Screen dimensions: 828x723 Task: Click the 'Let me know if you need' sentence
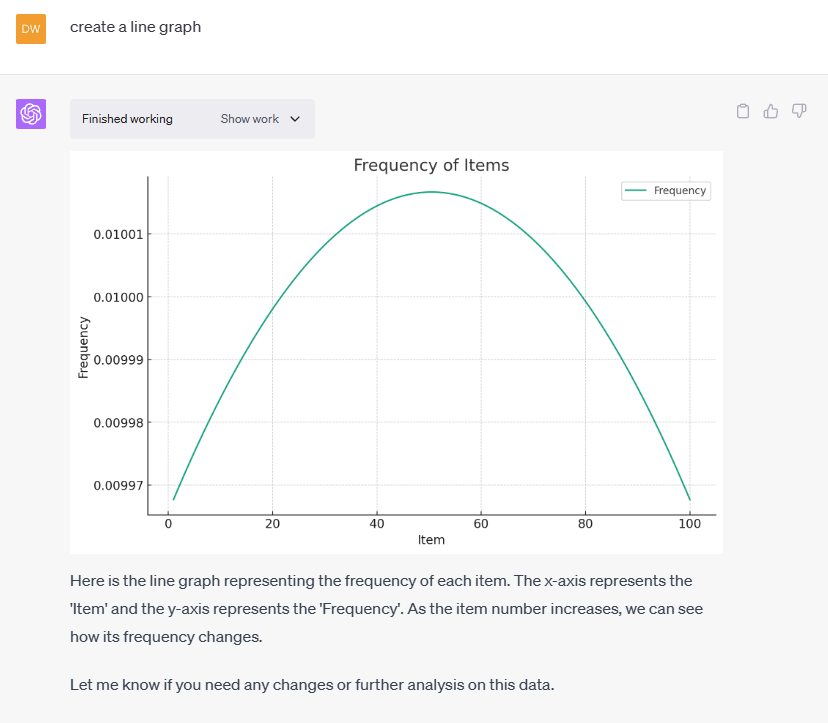(x=325, y=684)
